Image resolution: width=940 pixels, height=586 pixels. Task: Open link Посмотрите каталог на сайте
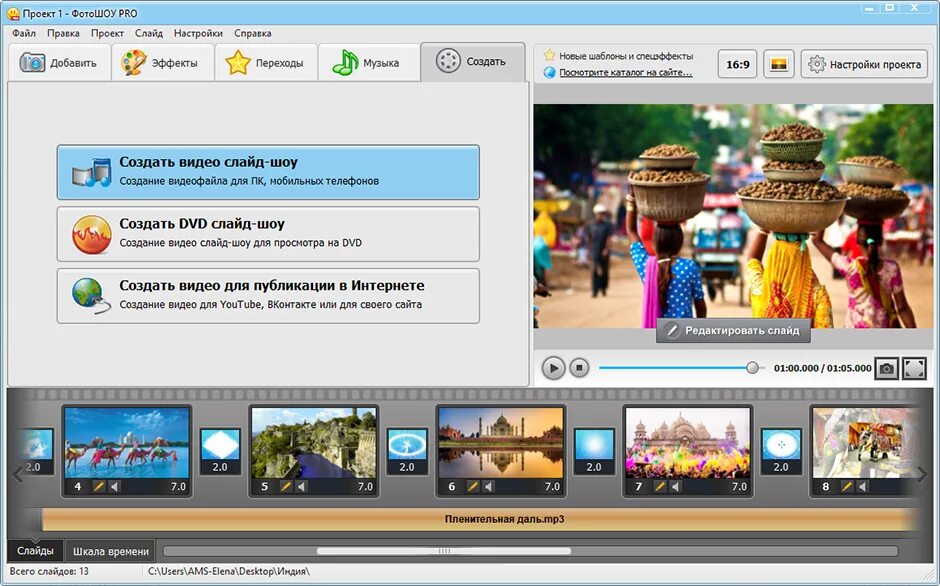(x=626, y=73)
